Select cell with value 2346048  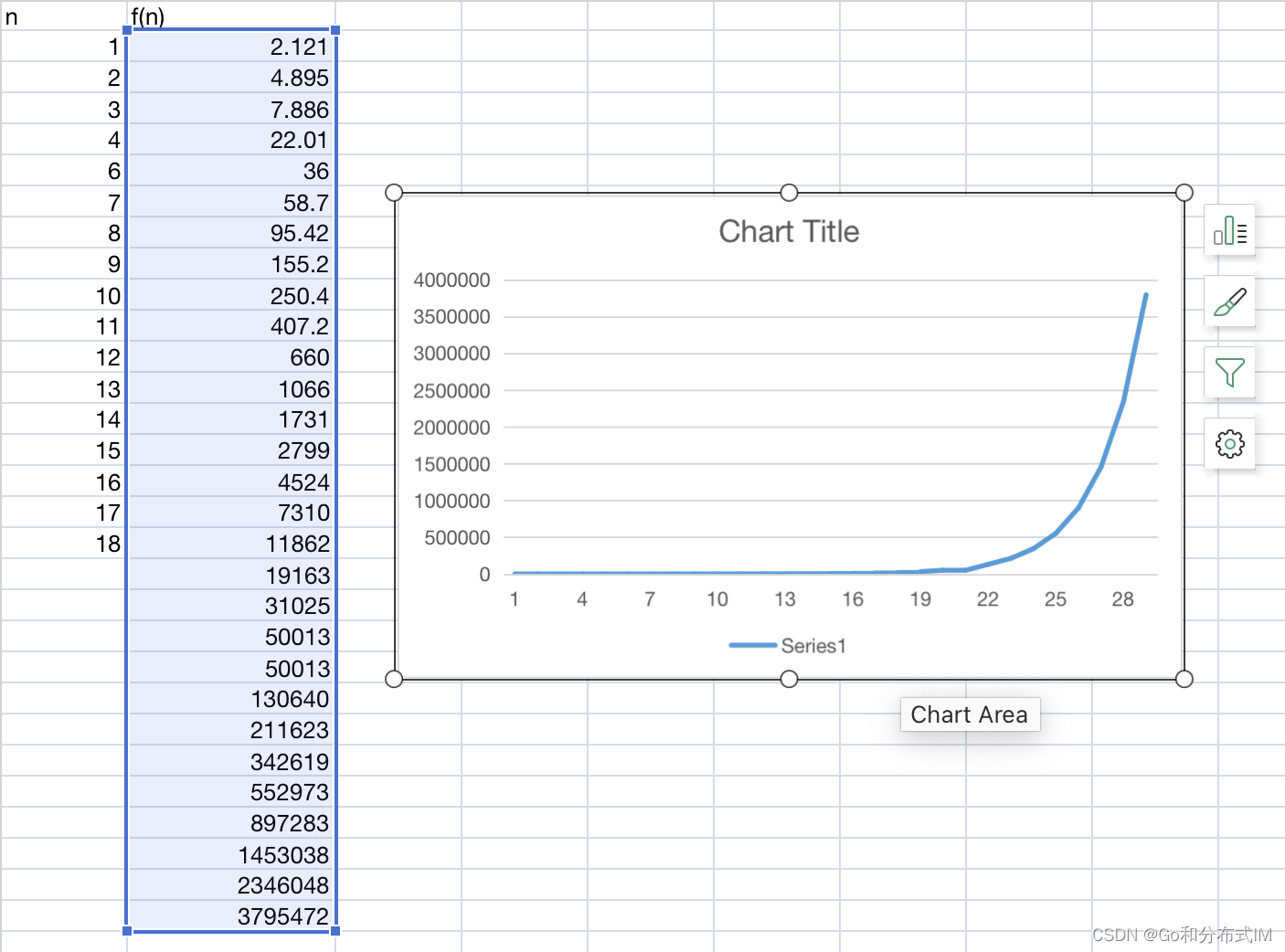point(231,885)
